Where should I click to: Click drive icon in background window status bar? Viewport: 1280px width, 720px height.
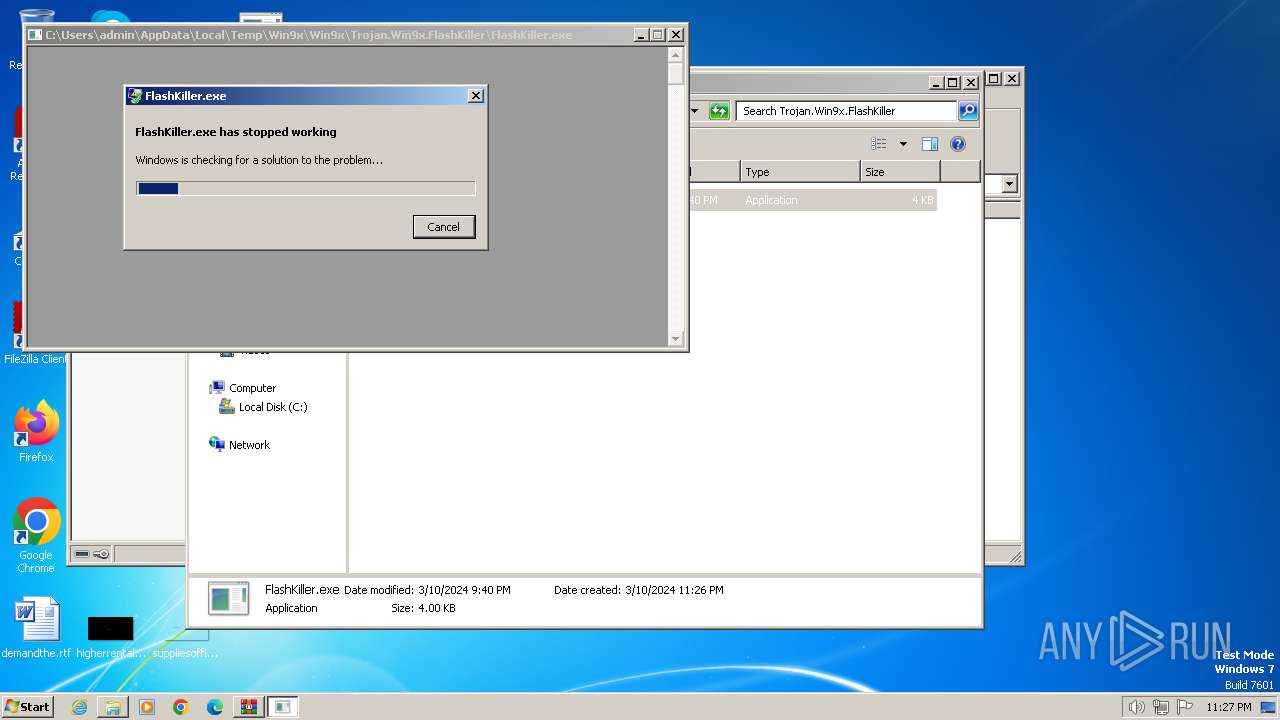tap(82, 554)
